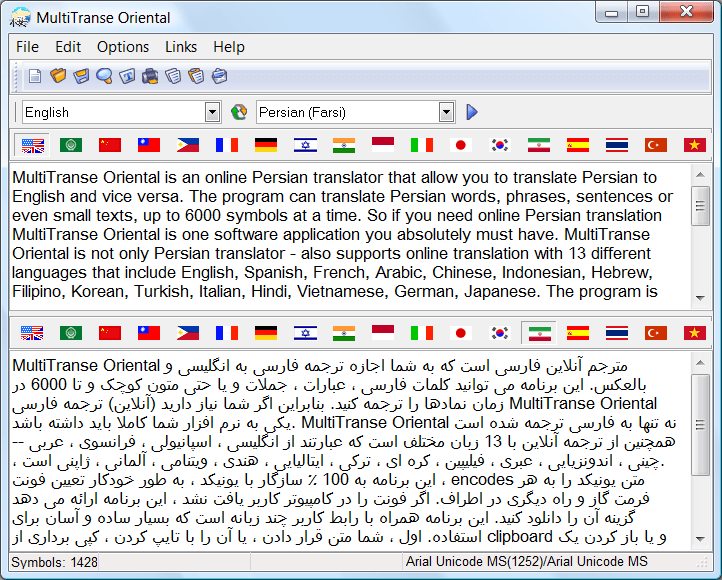The width and height of the screenshot is (722, 580).
Task: Select Indonesia flag in source flag row
Action: 383,145
